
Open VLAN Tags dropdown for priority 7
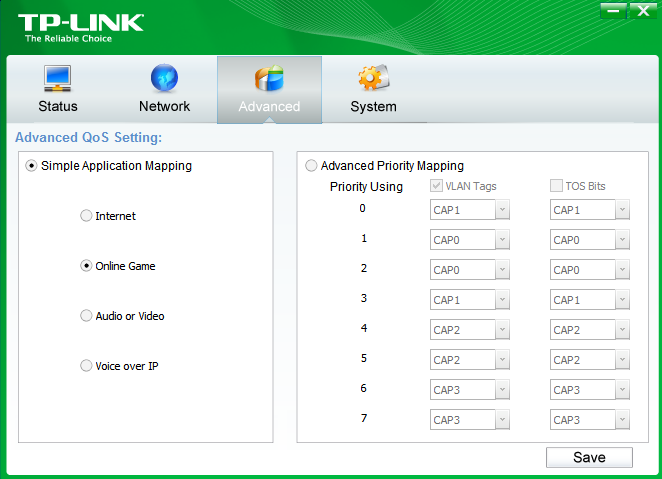click(469, 419)
